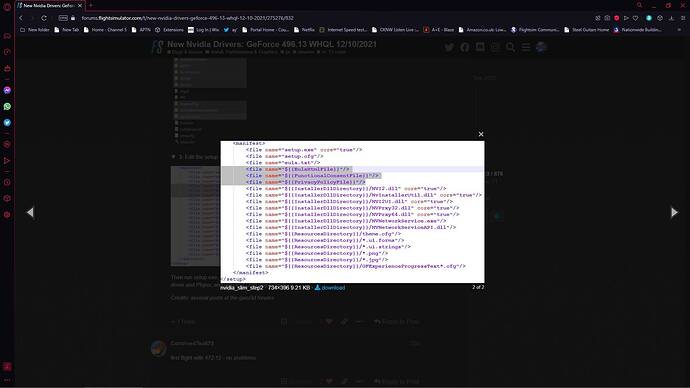Open the New Tab bookmark

point(66,30)
